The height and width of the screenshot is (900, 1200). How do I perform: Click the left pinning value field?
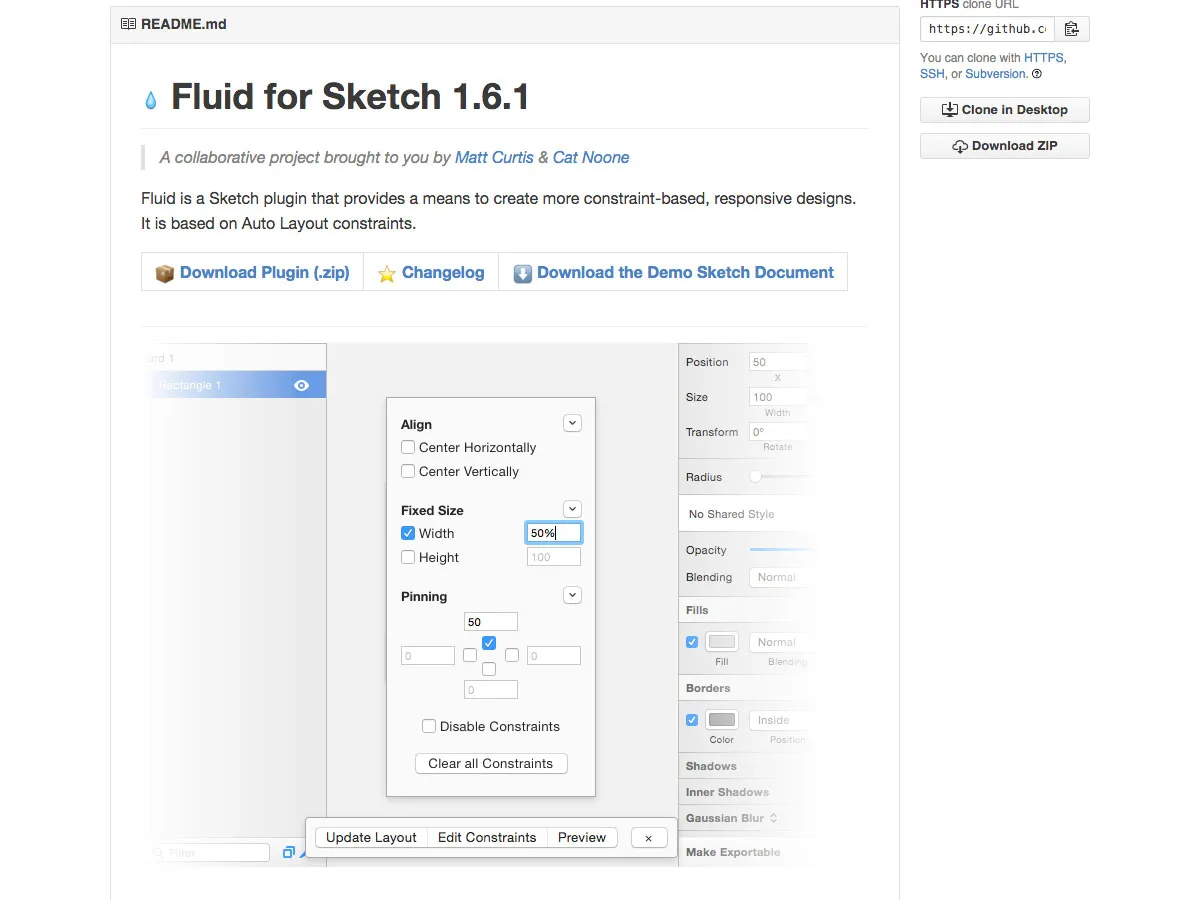coord(428,656)
